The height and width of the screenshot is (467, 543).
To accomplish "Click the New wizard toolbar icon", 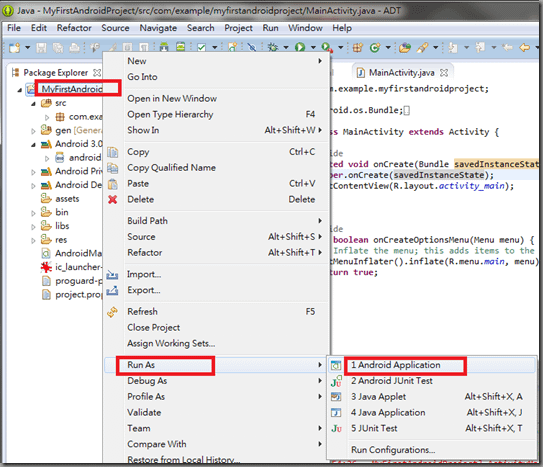I will [x=15, y=47].
